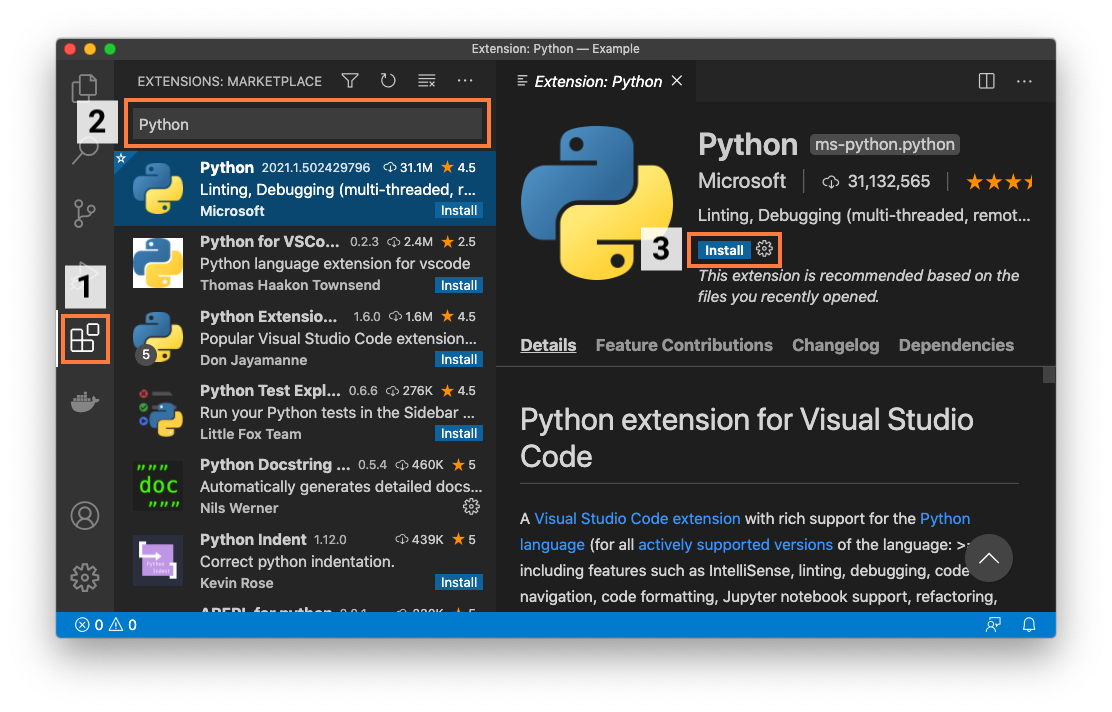Open the Python language link
The width and height of the screenshot is (1112, 712).
tap(945, 518)
